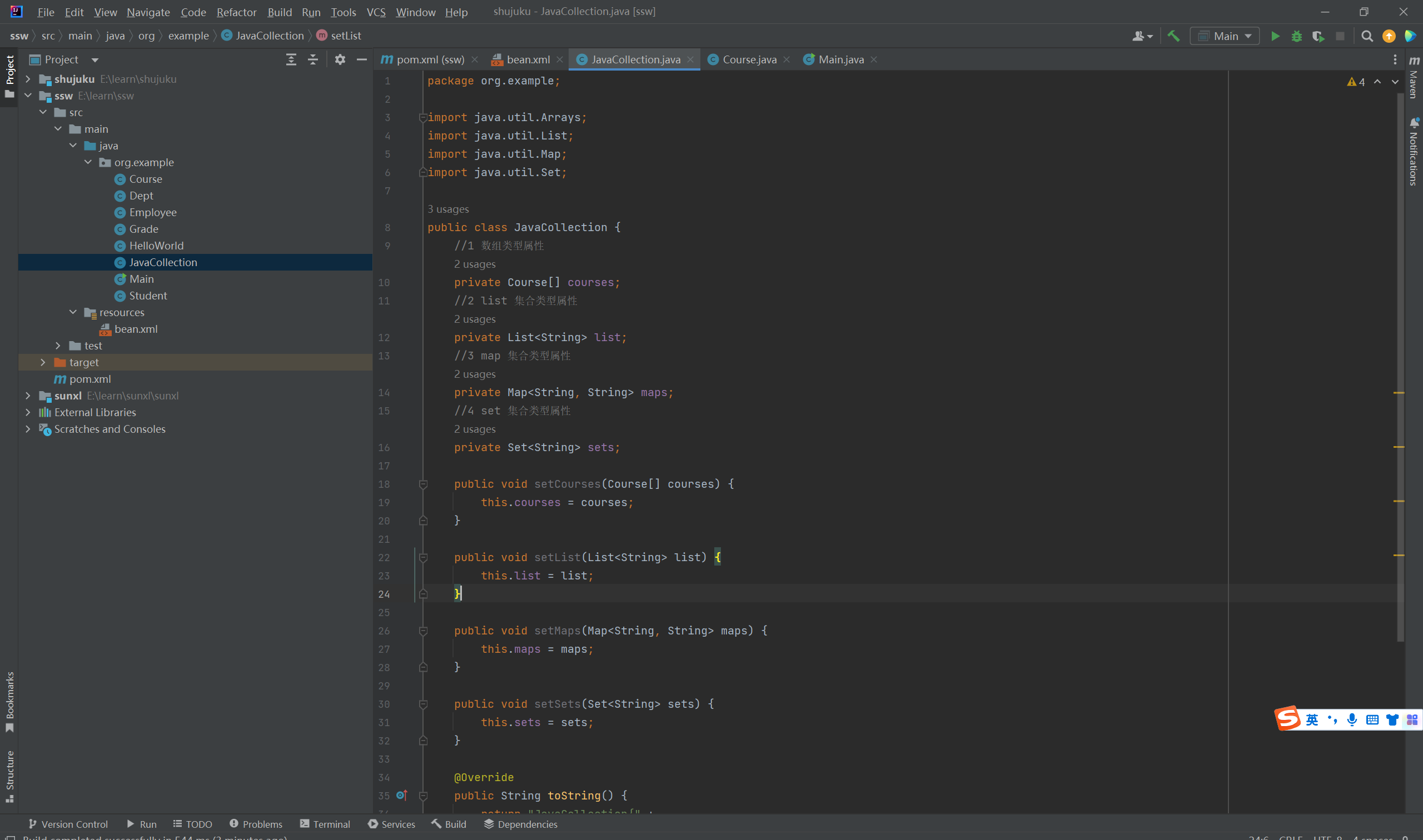Expand the target folder in tree
The width and height of the screenshot is (1423, 840).
pyautogui.click(x=43, y=362)
